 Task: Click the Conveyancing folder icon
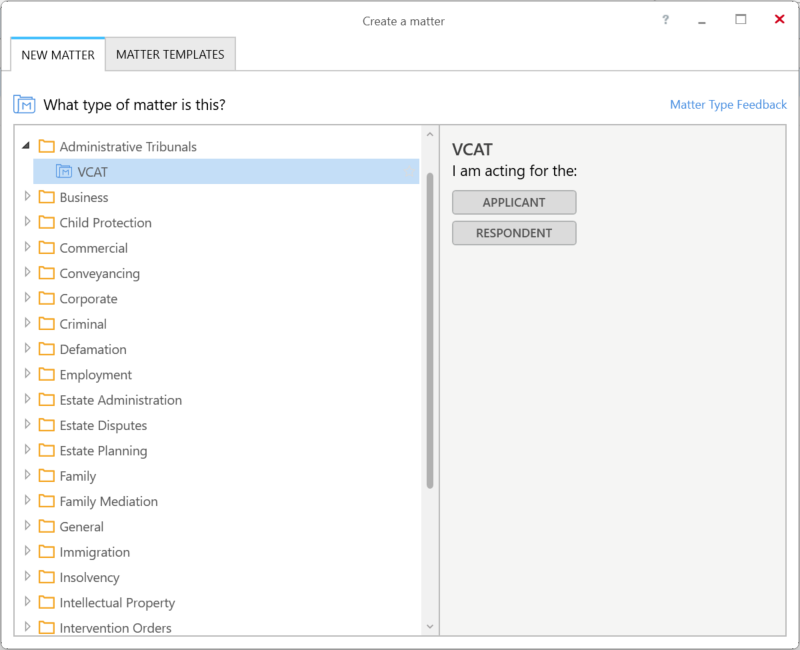46,273
